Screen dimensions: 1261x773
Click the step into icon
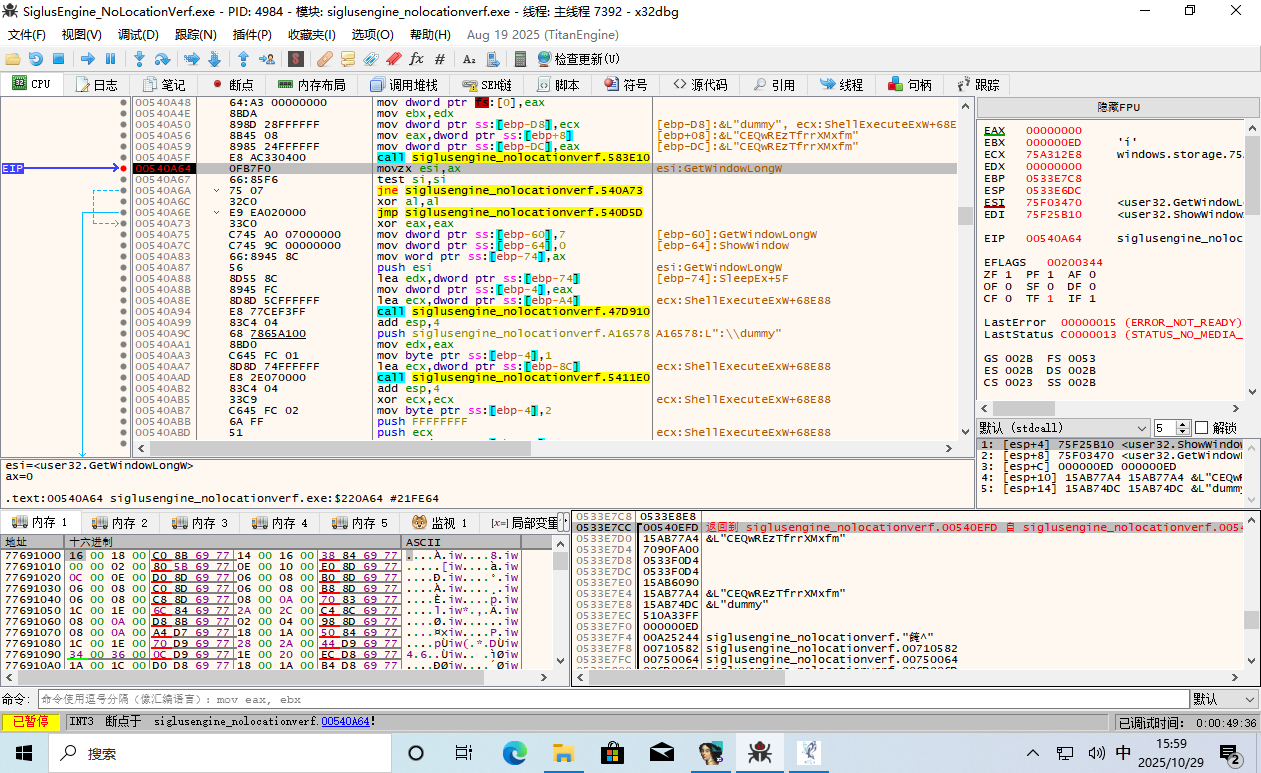coord(139,59)
